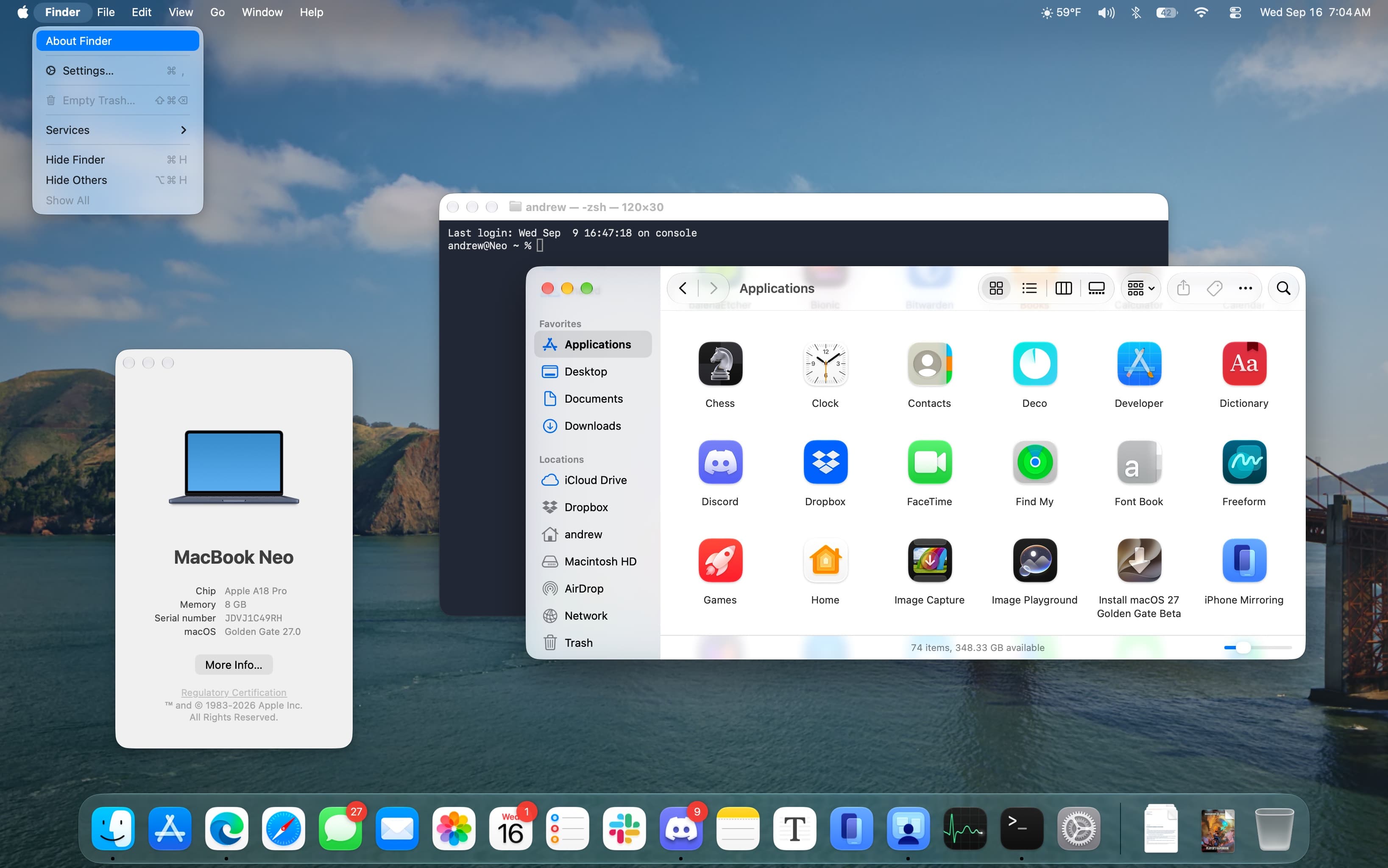Open the Dictionary app icon
This screenshot has height=868, width=1388.
pos(1244,364)
